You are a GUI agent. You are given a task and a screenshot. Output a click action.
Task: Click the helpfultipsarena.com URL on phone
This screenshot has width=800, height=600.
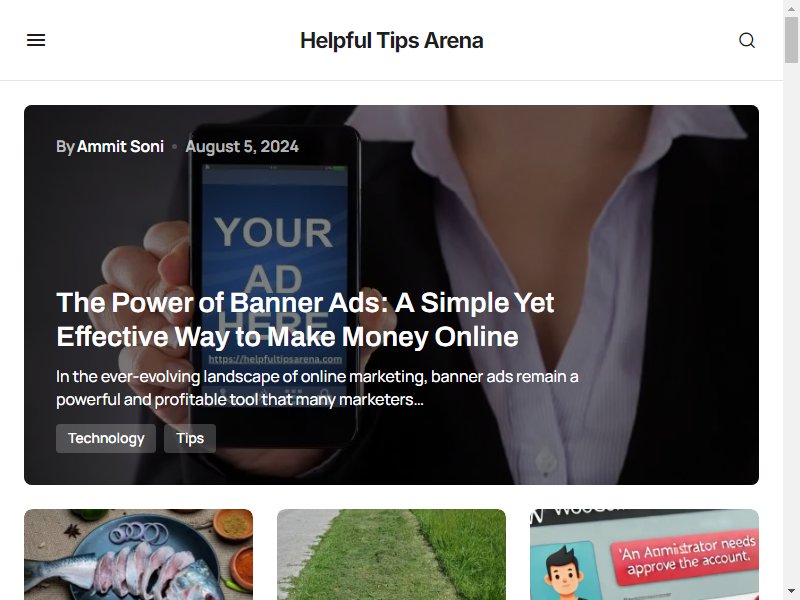(x=275, y=359)
